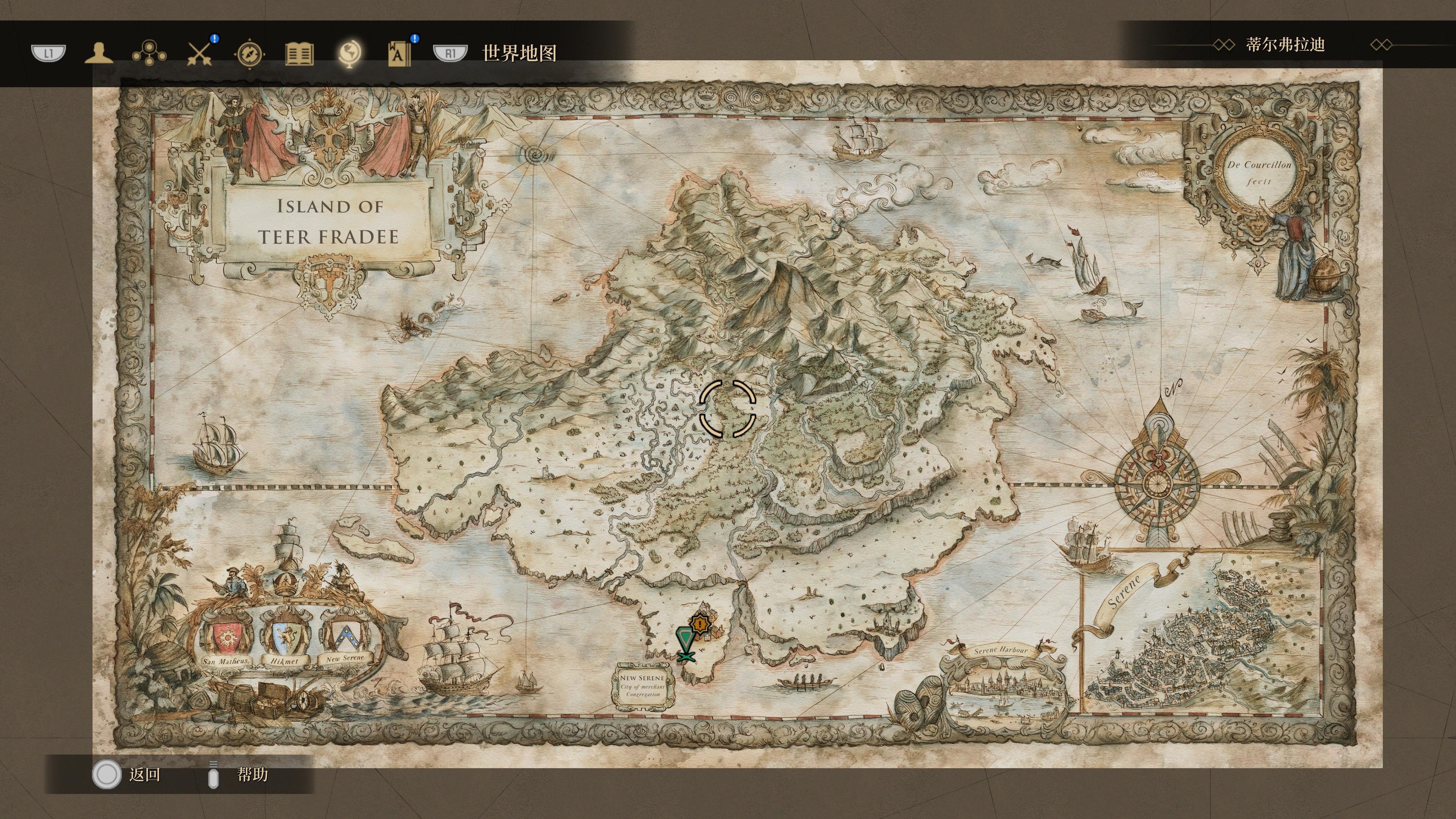Open the crossed arrows equipment icon
This screenshot has width=1456, height=819.
(x=199, y=54)
